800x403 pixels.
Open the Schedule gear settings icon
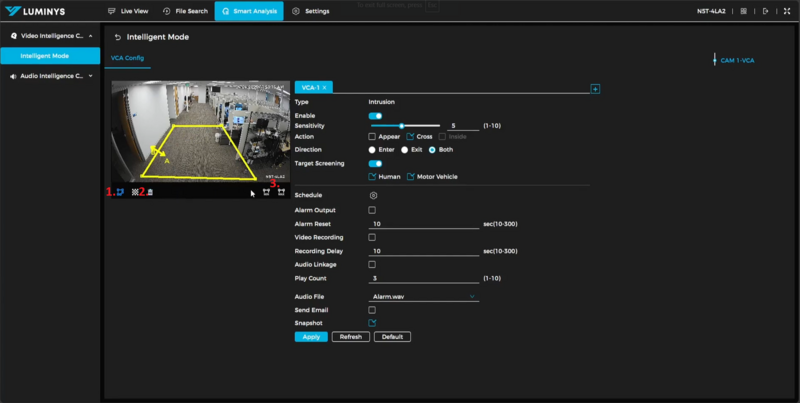coord(373,195)
